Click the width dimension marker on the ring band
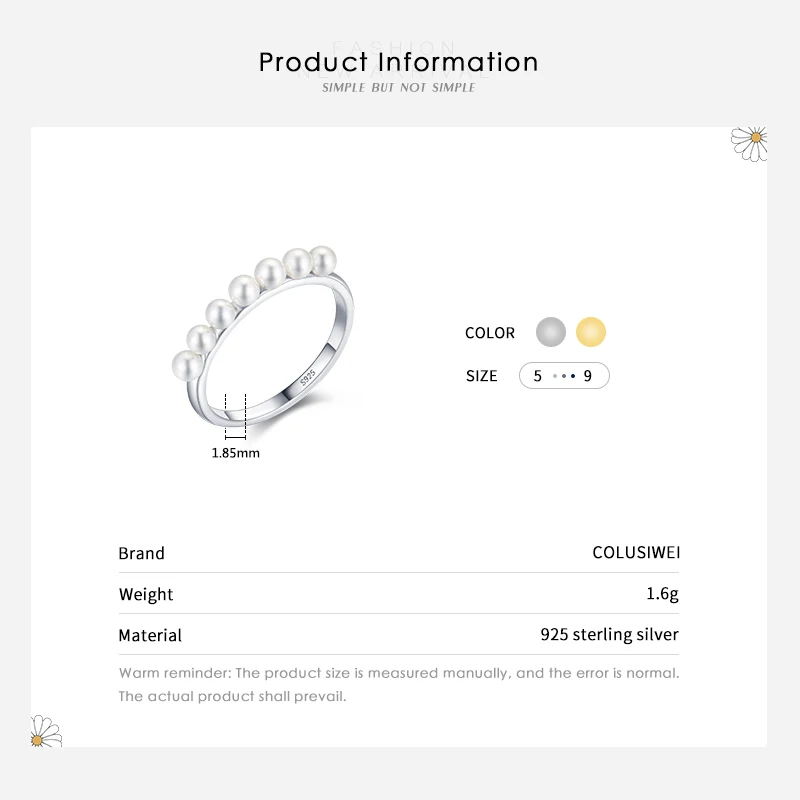Screen dimensions: 800x800 point(235,416)
